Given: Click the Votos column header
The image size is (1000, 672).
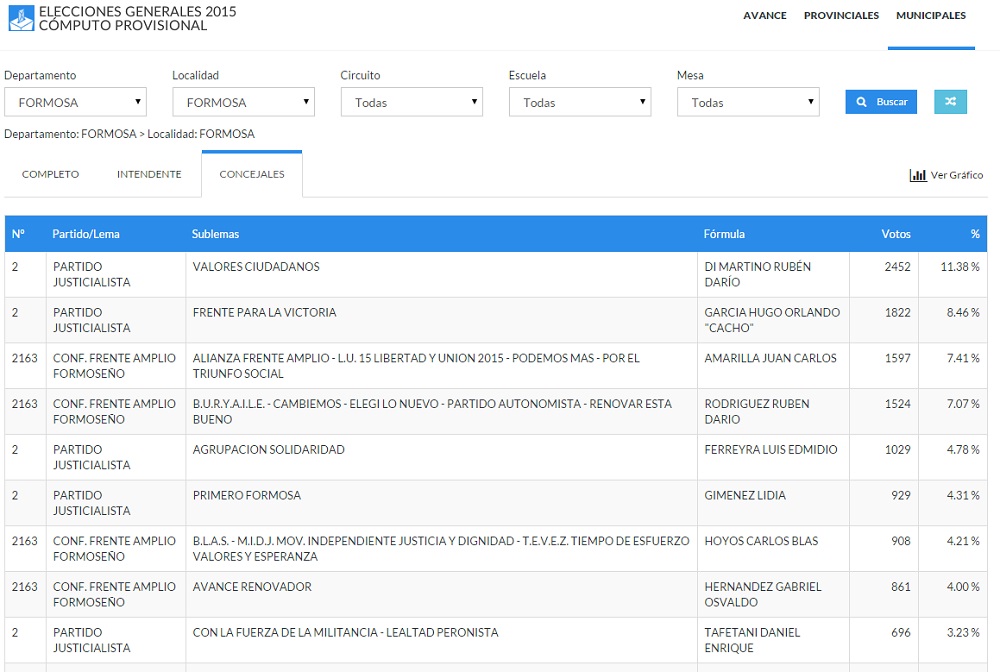Looking at the screenshot, I should tap(895, 234).
